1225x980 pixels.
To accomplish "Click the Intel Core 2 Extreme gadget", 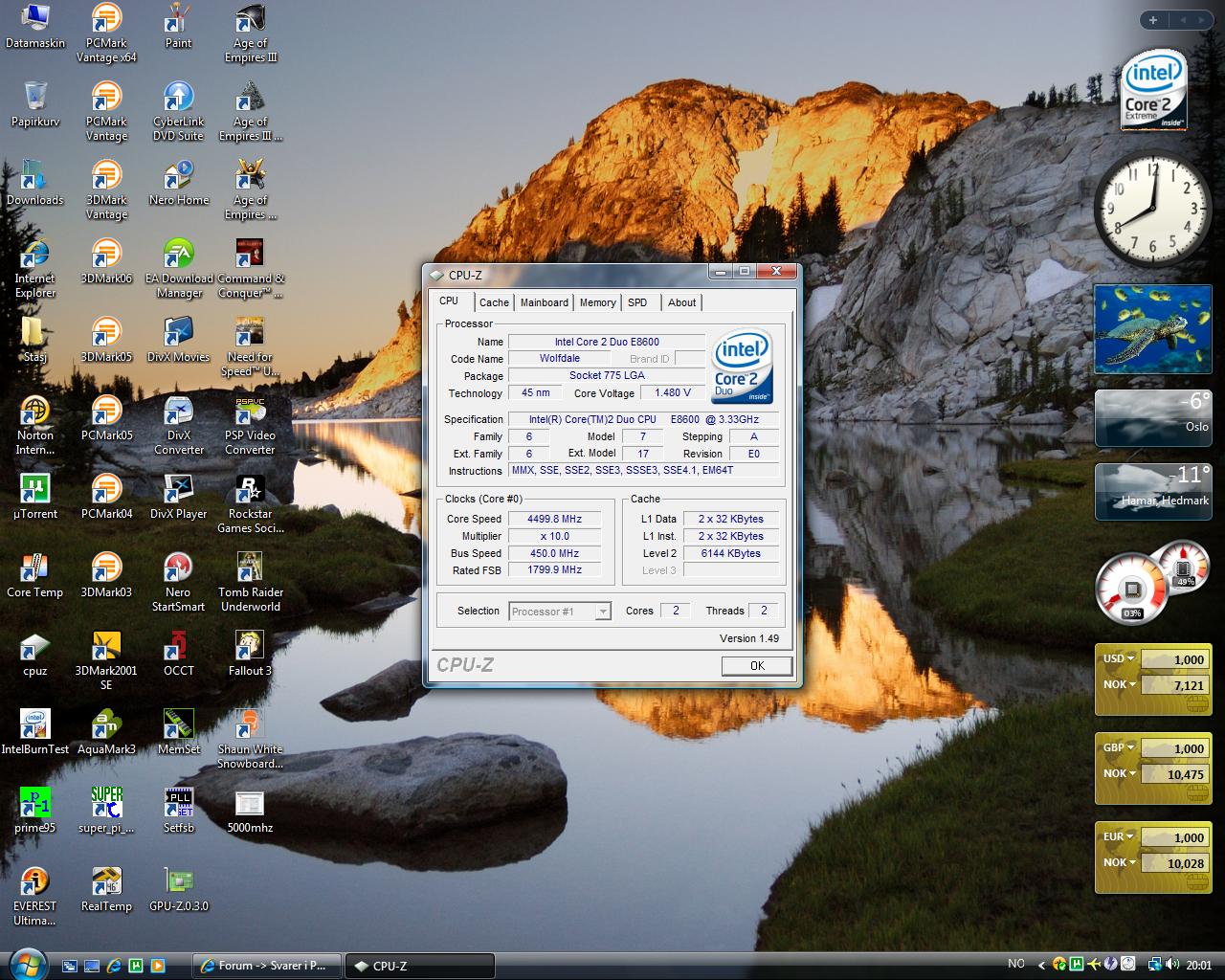I will pos(1153,91).
